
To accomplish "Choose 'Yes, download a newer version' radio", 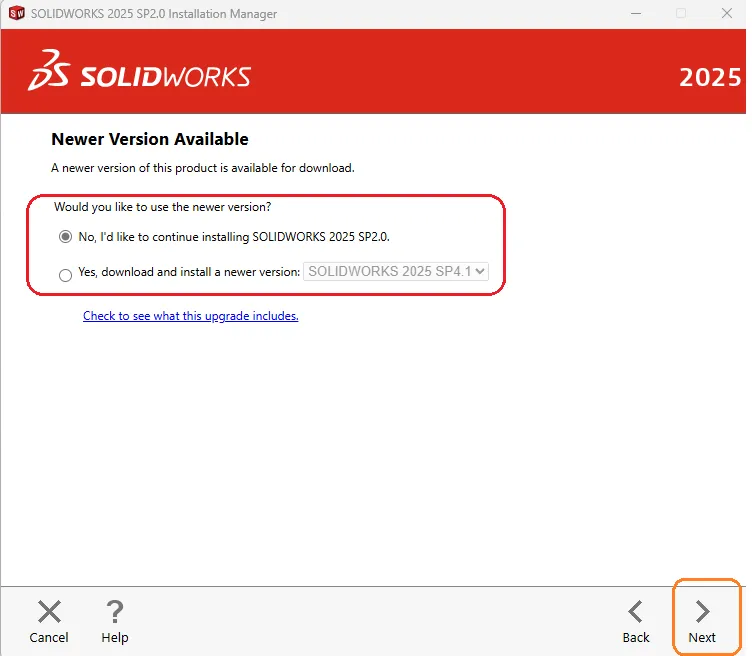I will click(x=65, y=275).
